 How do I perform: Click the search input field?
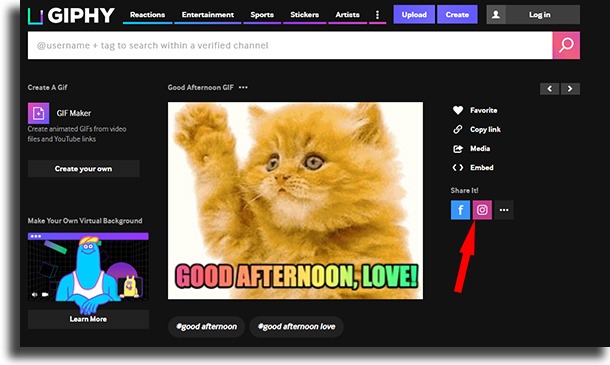[x=290, y=46]
